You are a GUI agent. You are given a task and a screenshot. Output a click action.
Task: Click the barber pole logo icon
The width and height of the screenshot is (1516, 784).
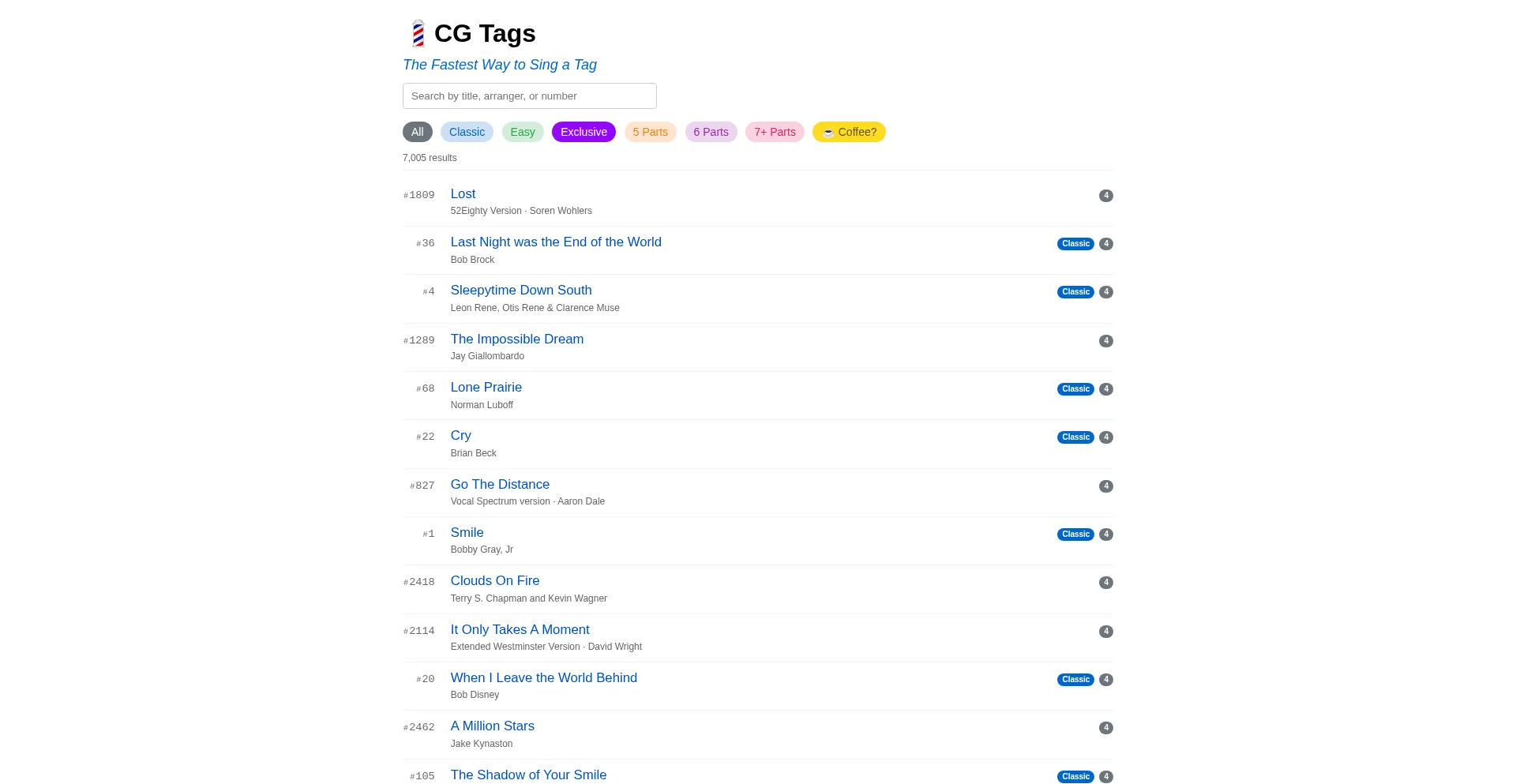[418, 33]
